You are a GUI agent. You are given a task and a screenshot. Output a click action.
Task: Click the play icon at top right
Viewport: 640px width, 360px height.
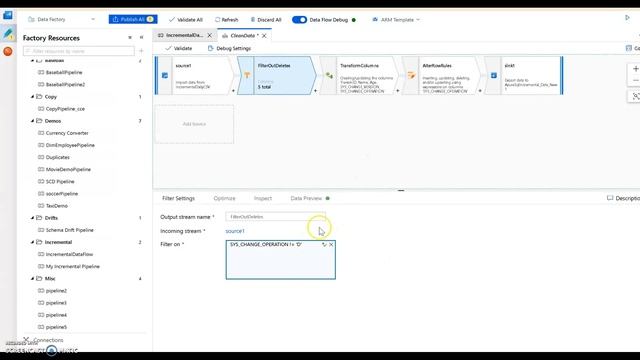coord(627,18)
